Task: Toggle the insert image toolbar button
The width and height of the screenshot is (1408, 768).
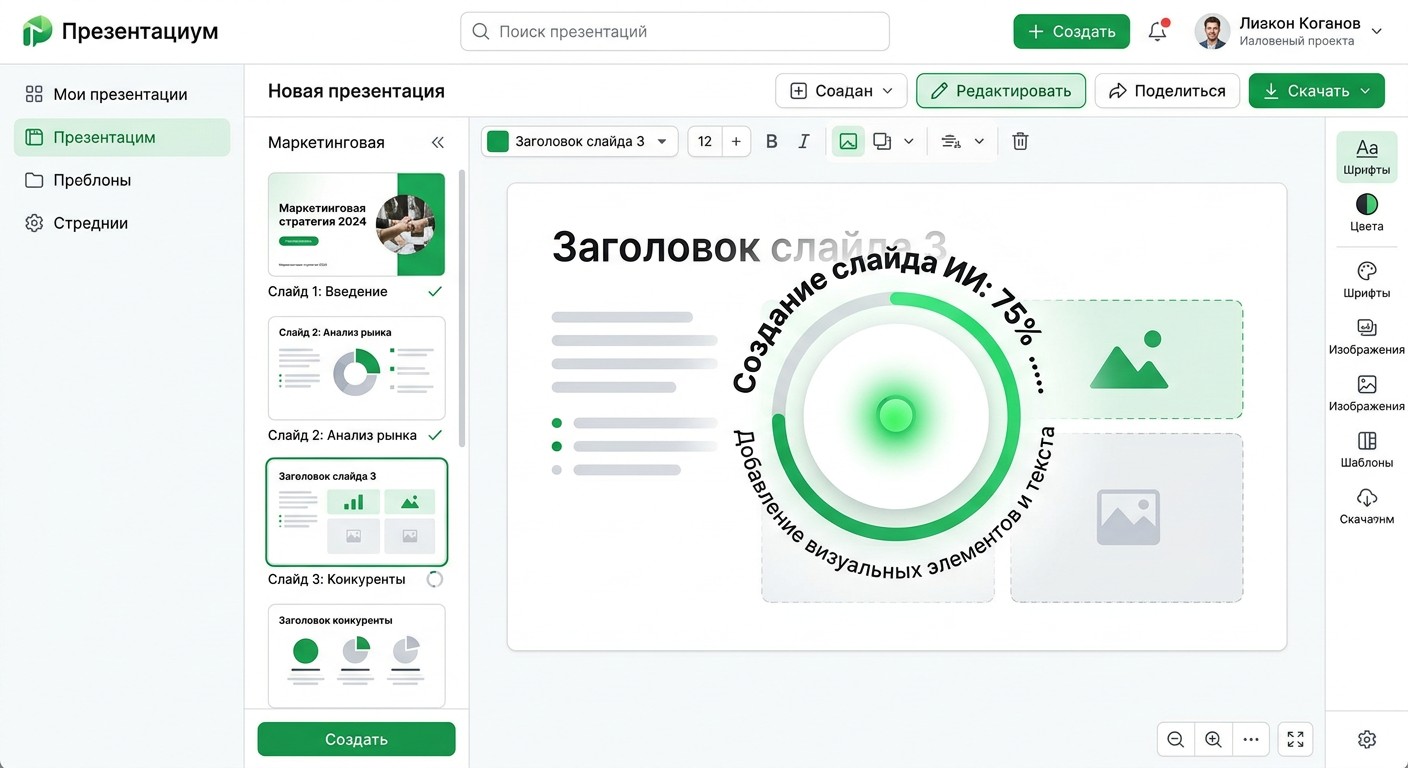Action: 848,141
